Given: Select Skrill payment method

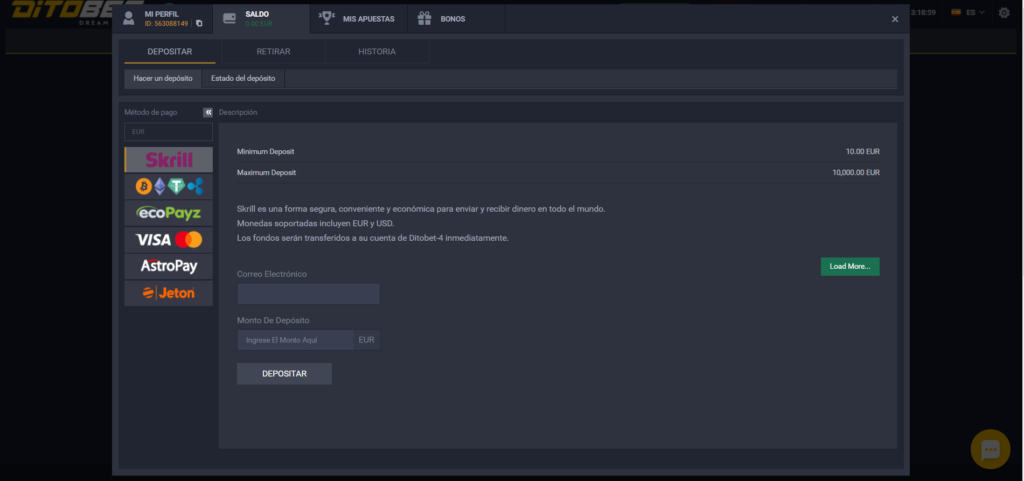Looking at the screenshot, I should tap(168, 160).
